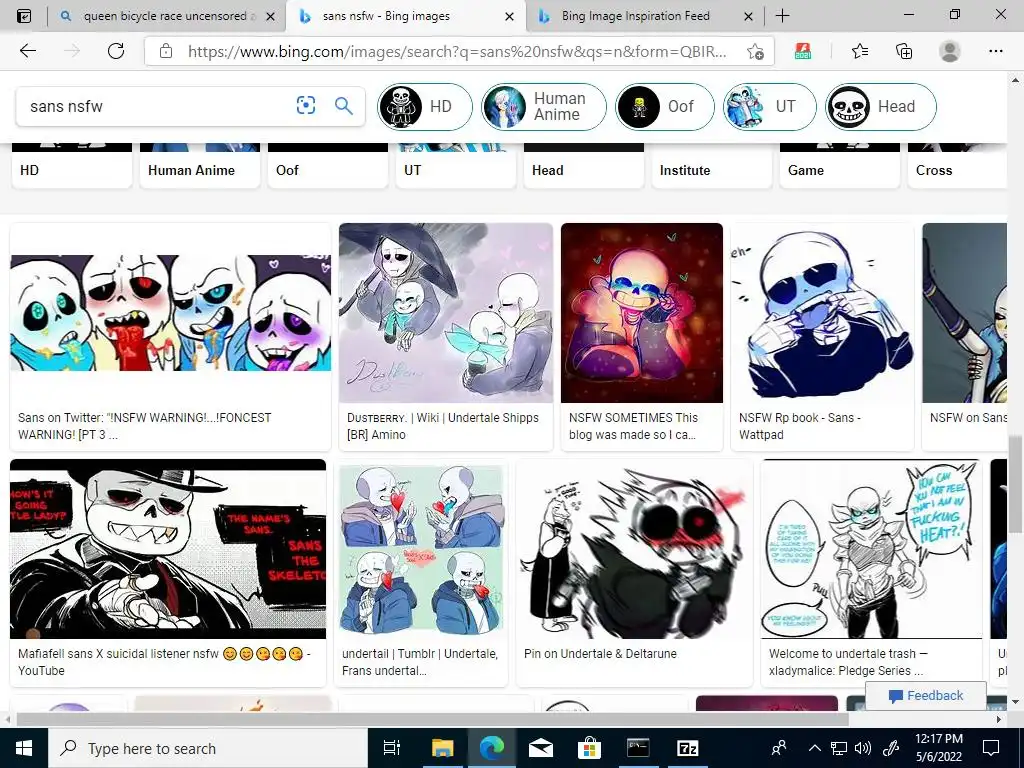This screenshot has height=768, width=1024.
Task: Click the Institute related search card
Action: 712,166
